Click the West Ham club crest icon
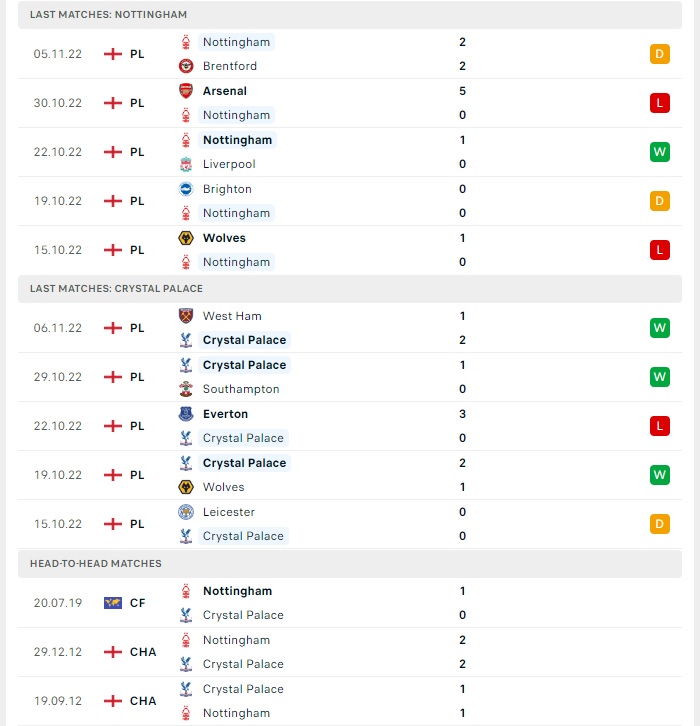Image resolution: width=700 pixels, height=726 pixels. point(186,316)
